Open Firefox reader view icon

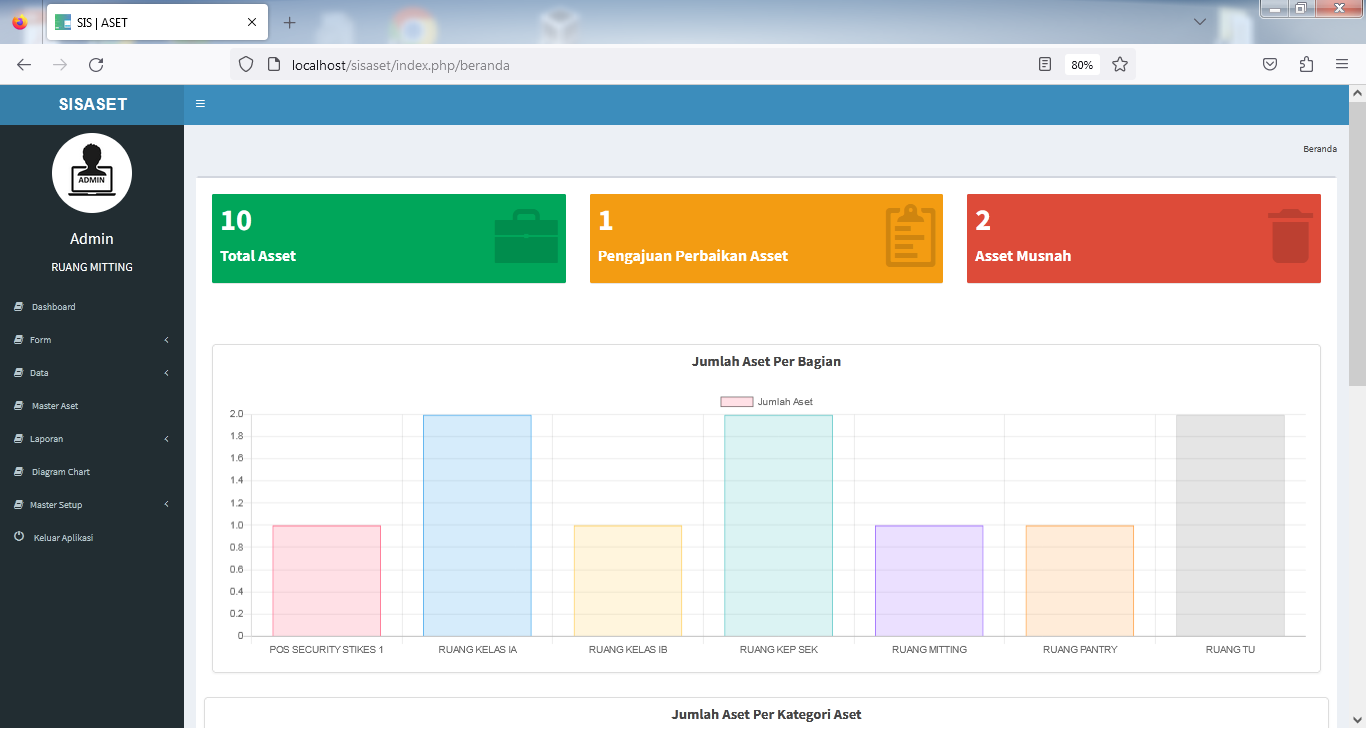coord(1045,65)
